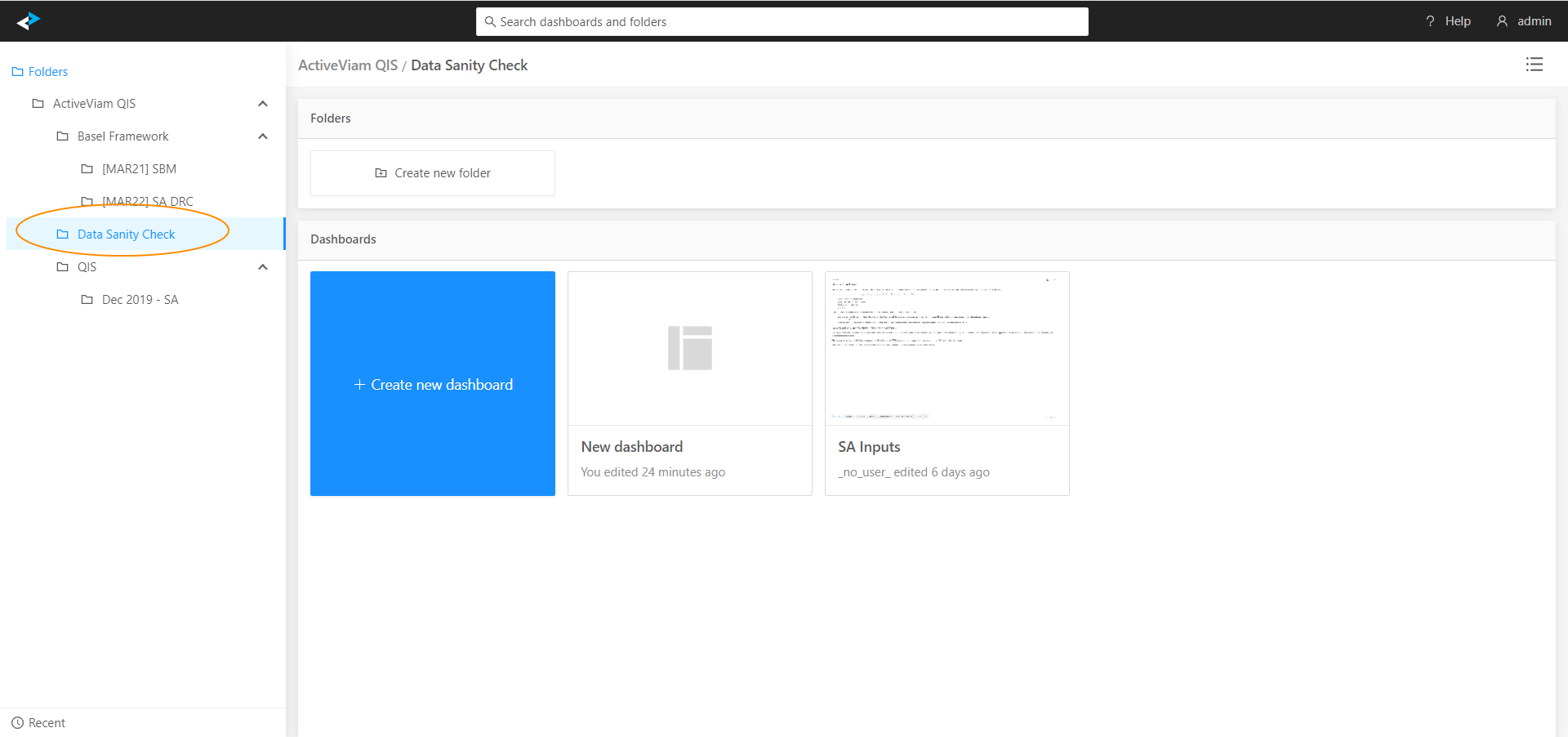Image resolution: width=1568 pixels, height=737 pixels.
Task: Click the search magnifier icon
Action: point(490,22)
